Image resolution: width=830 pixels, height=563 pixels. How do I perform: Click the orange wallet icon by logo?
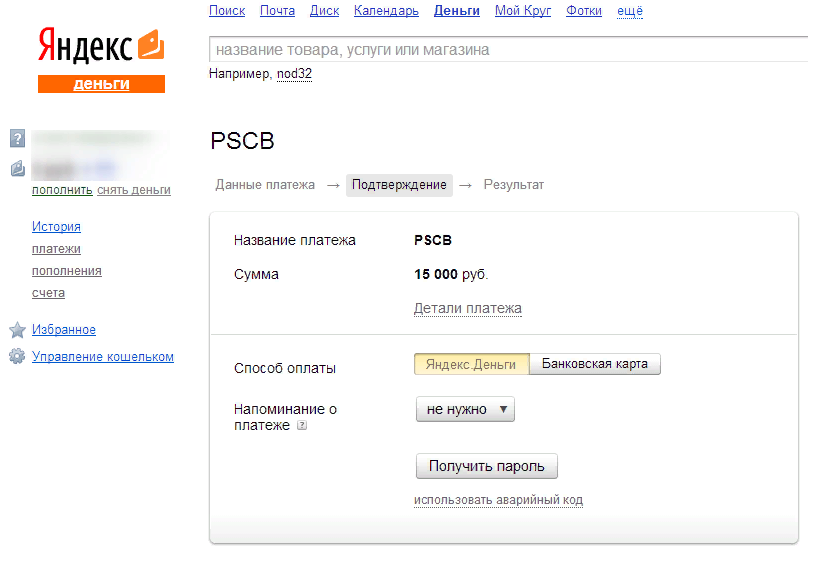click(151, 44)
